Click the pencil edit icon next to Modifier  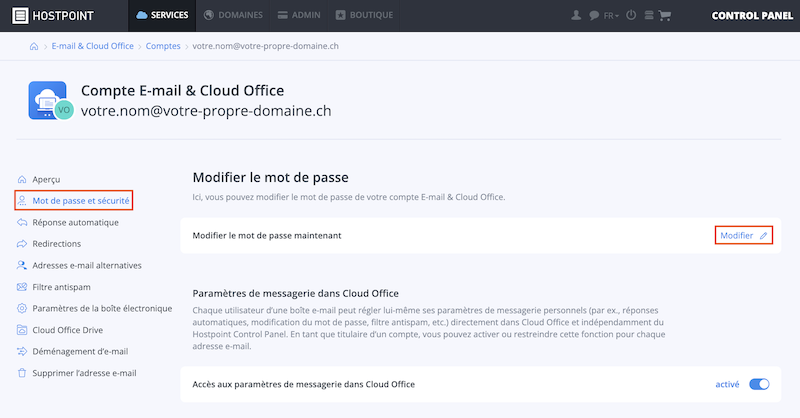click(763, 236)
